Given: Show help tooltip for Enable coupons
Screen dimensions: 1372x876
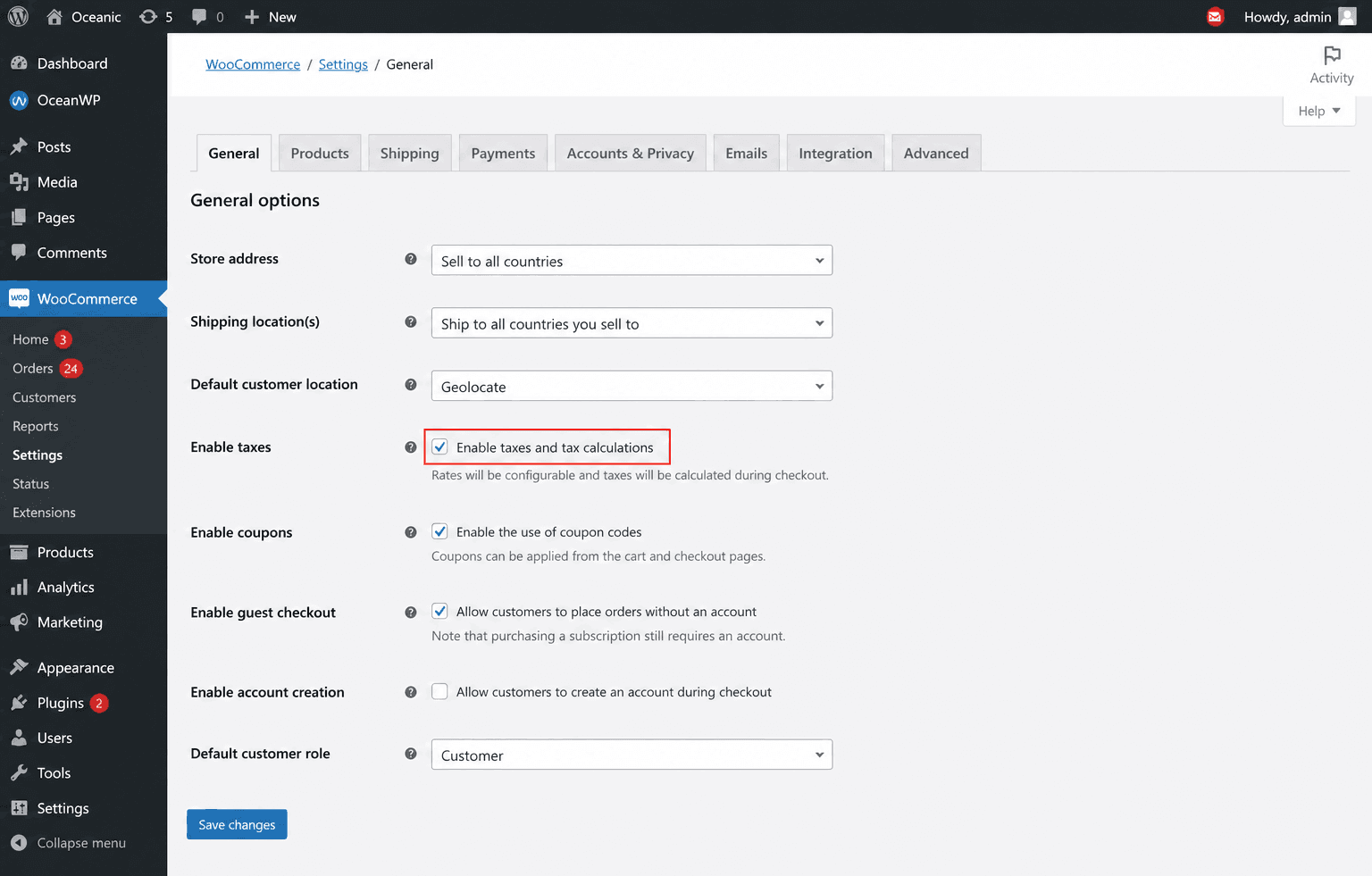Looking at the screenshot, I should [411, 532].
